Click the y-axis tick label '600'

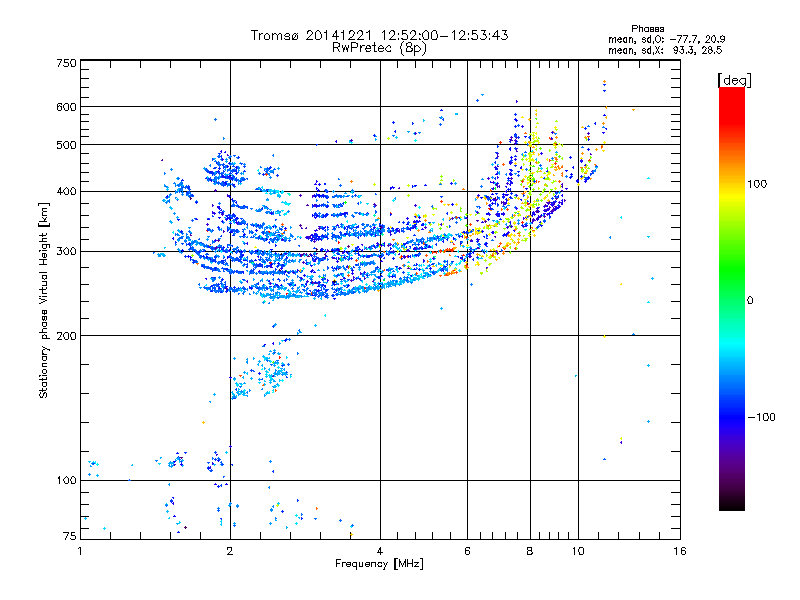click(66, 107)
